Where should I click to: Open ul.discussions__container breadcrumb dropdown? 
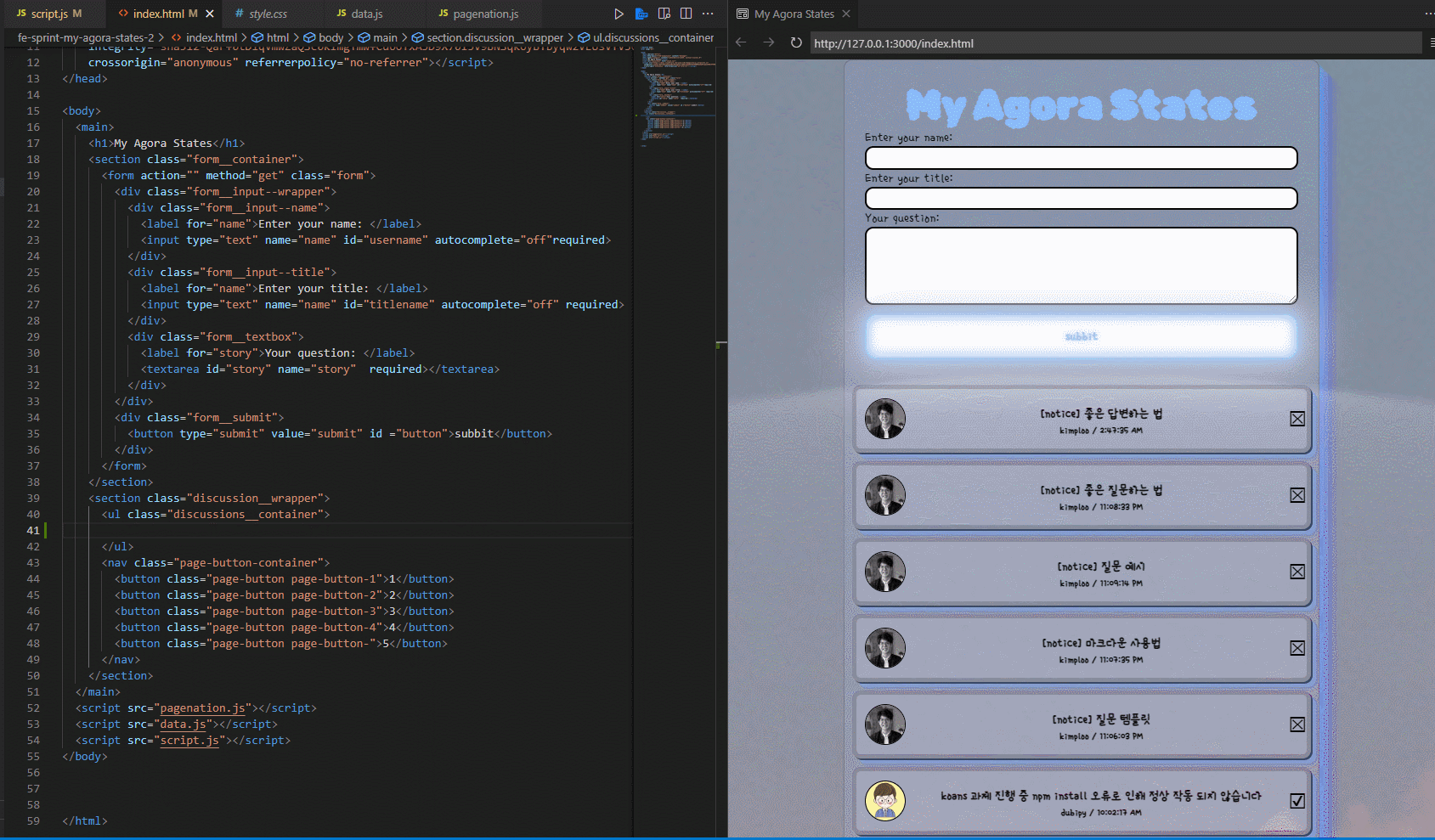pos(647,37)
